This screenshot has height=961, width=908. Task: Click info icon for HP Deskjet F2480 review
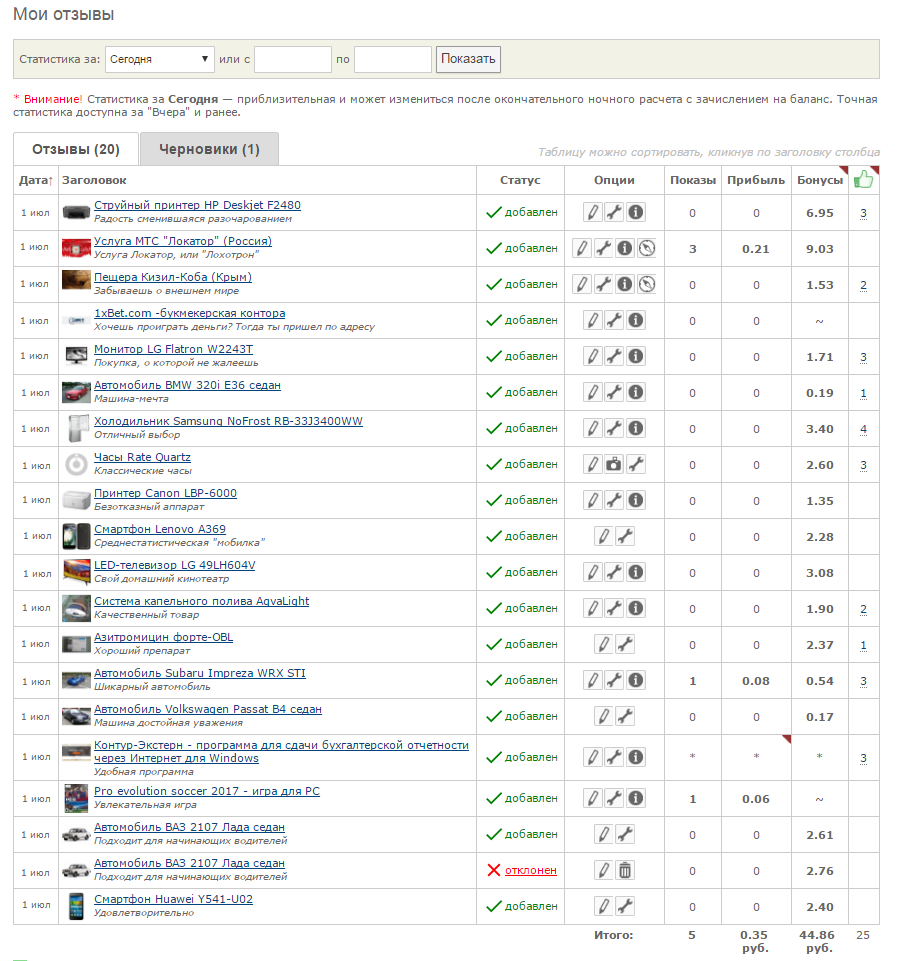[x=636, y=212]
